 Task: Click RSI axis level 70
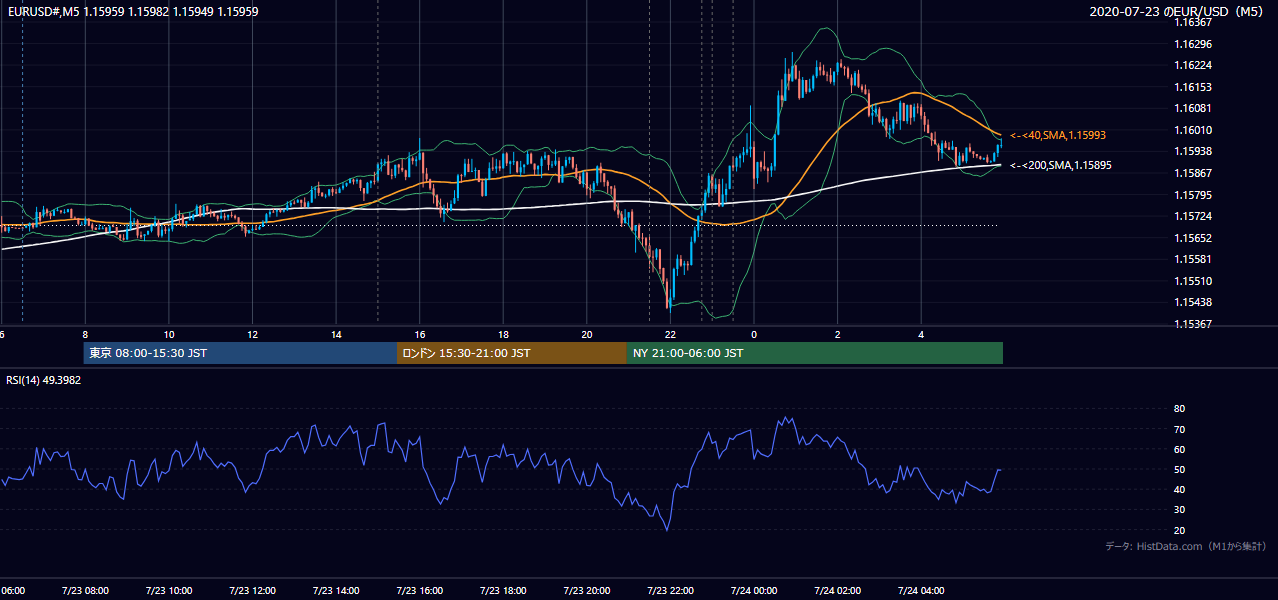click(x=1179, y=429)
